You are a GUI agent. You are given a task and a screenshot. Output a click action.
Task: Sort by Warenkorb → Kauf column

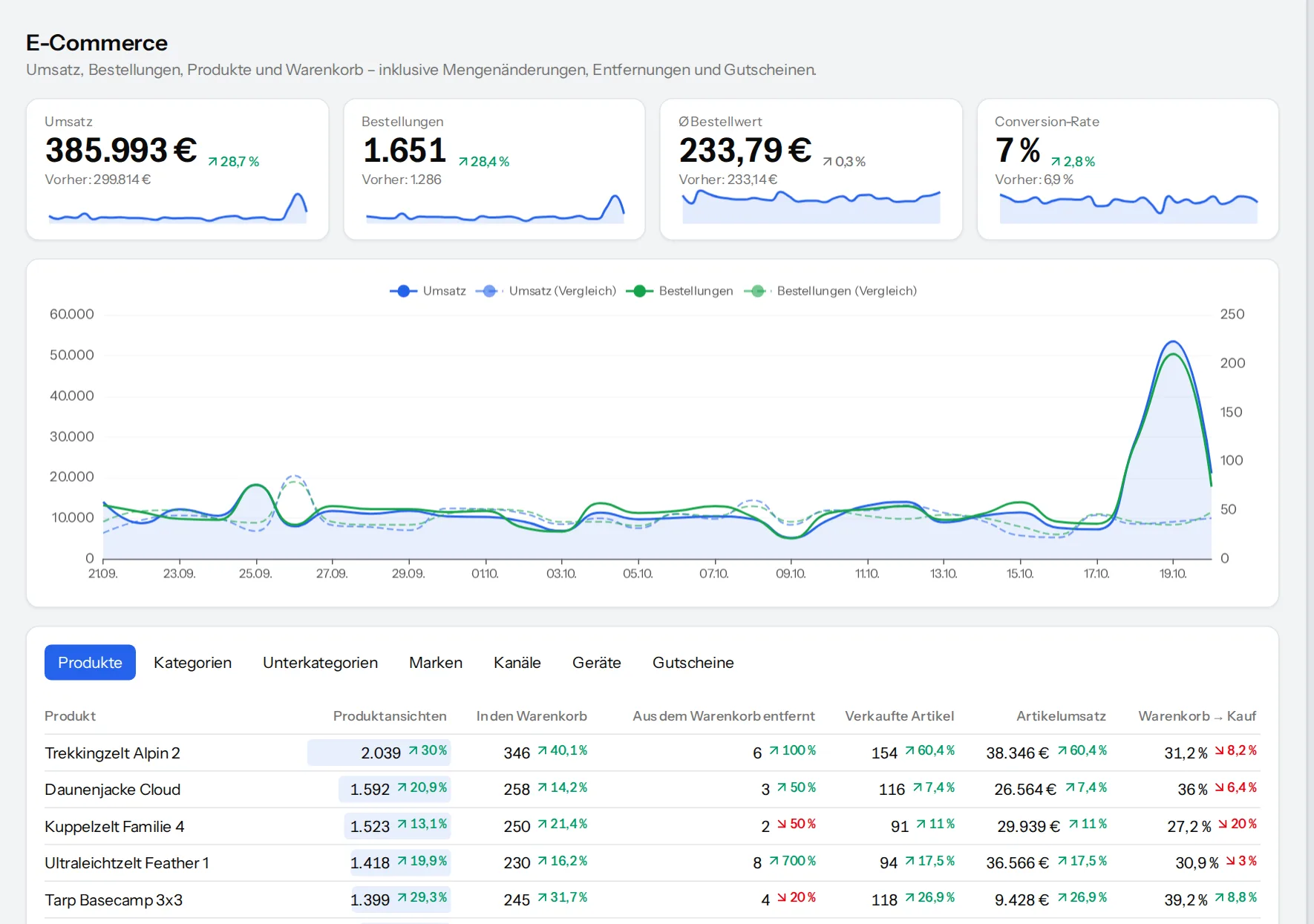click(1197, 716)
